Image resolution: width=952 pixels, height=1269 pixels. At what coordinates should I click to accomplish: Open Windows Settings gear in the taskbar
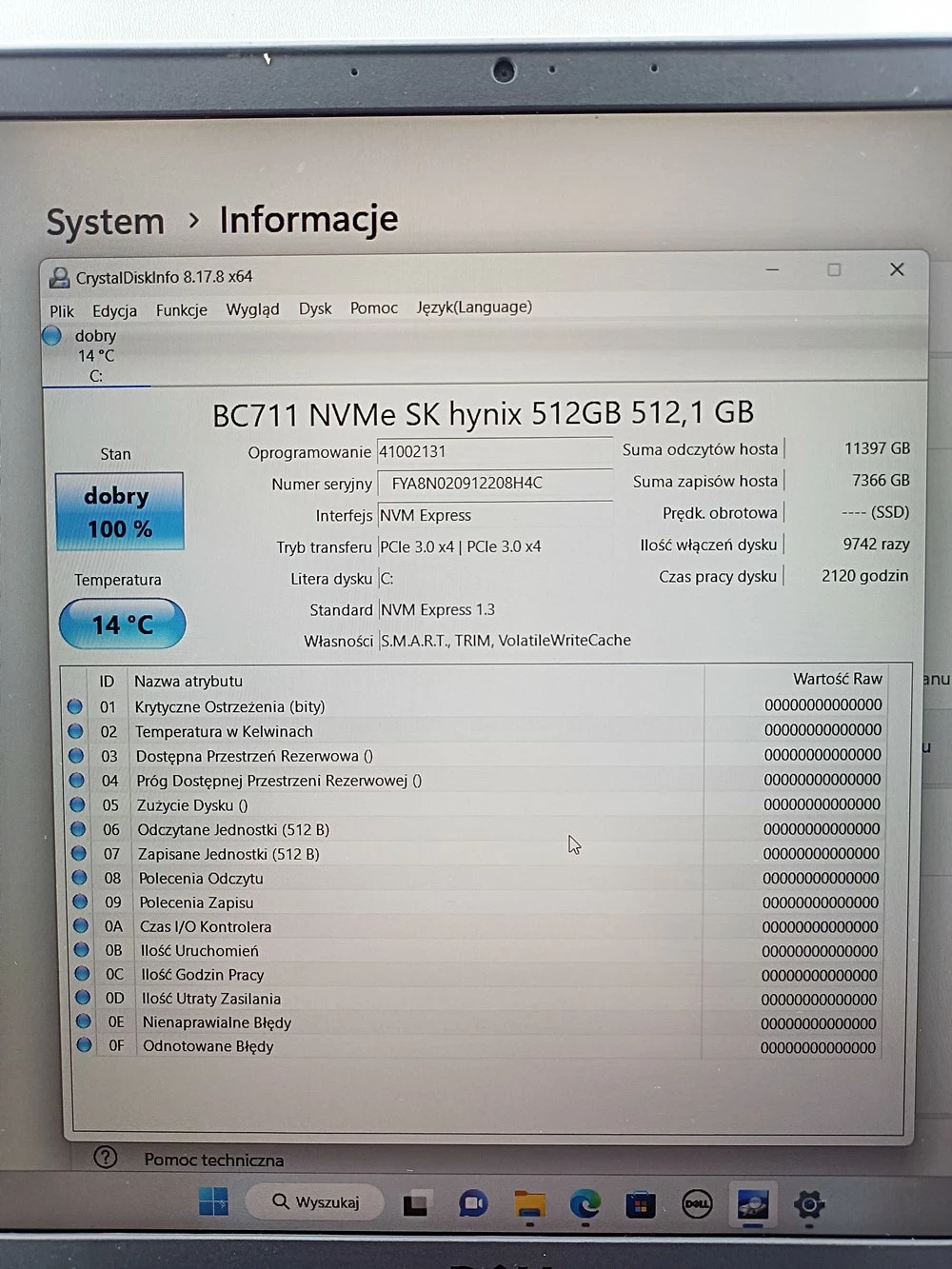[x=810, y=1203]
